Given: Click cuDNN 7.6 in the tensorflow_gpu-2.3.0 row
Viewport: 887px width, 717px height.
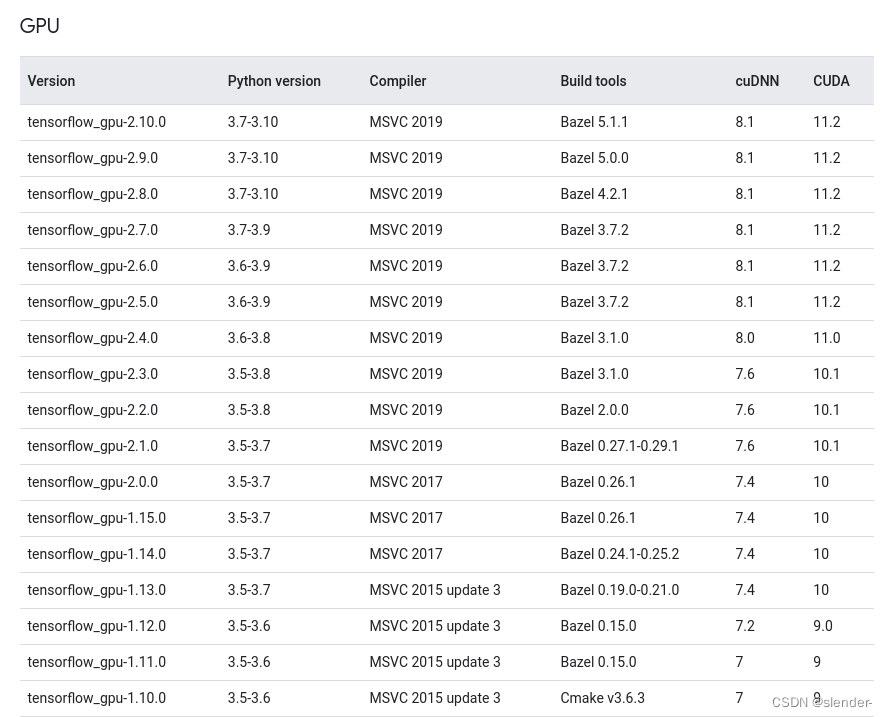Looking at the screenshot, I should point(744,374).
